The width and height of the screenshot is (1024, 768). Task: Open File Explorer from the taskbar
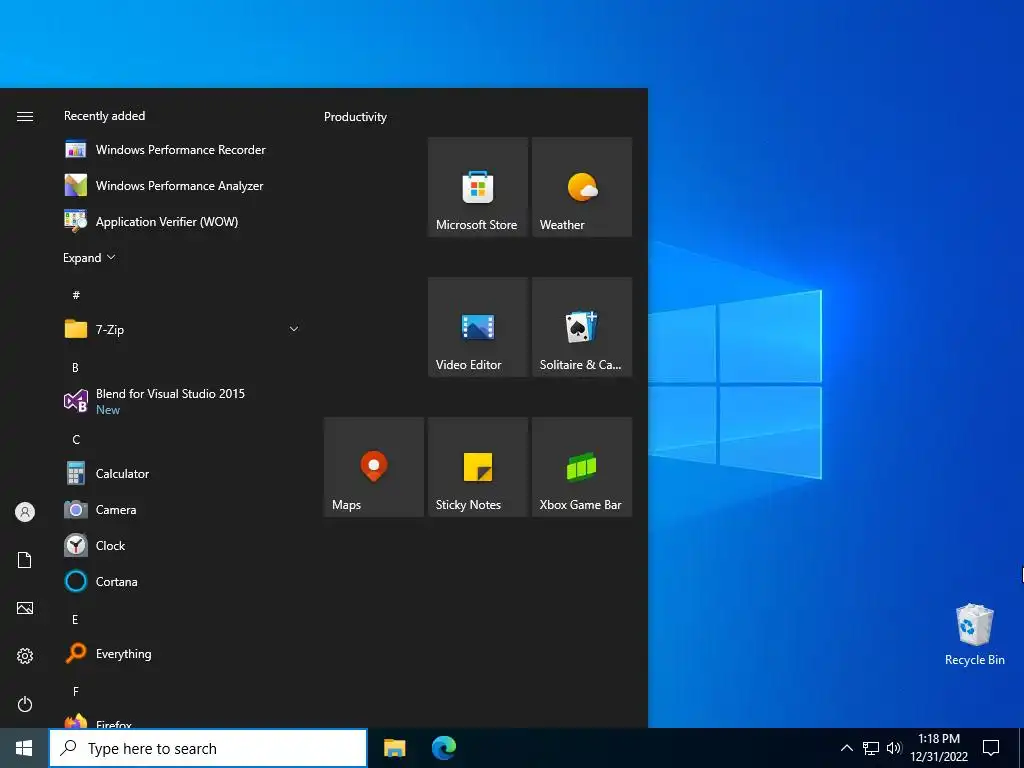click(x=394, y=748)
